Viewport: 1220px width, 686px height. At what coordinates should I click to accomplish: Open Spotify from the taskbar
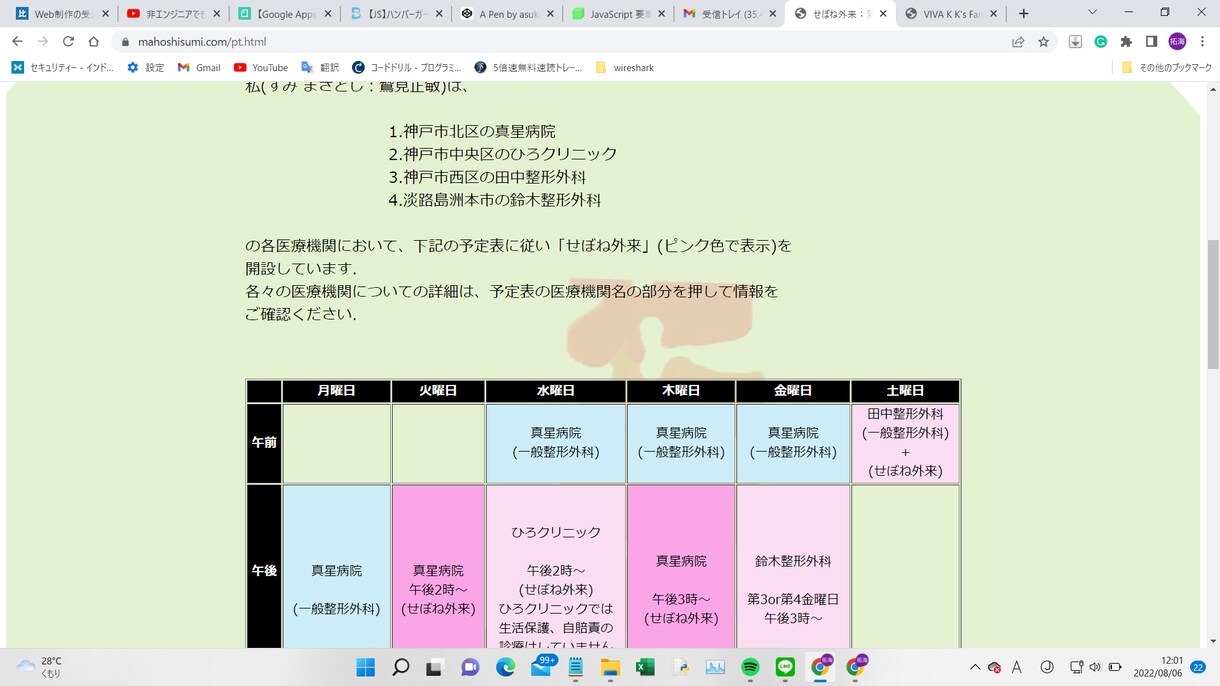tap(750, 667)
